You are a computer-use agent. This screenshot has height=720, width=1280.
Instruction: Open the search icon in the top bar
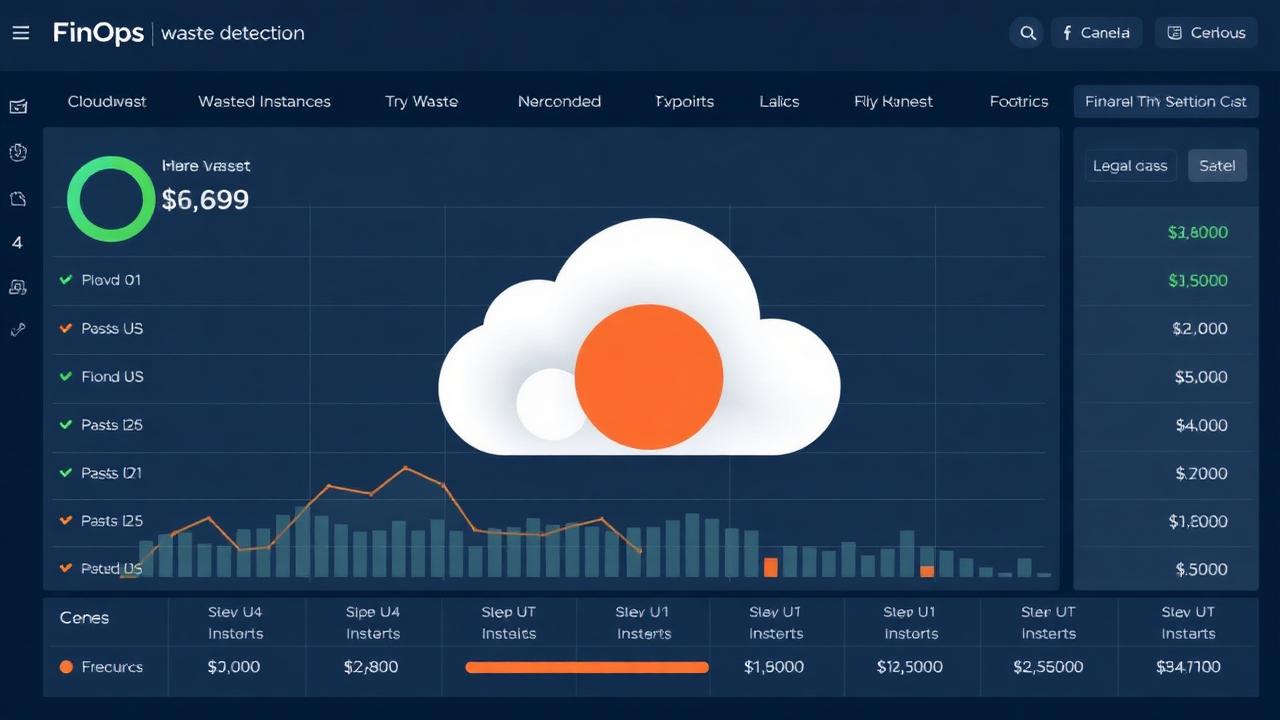(1026, 32)
